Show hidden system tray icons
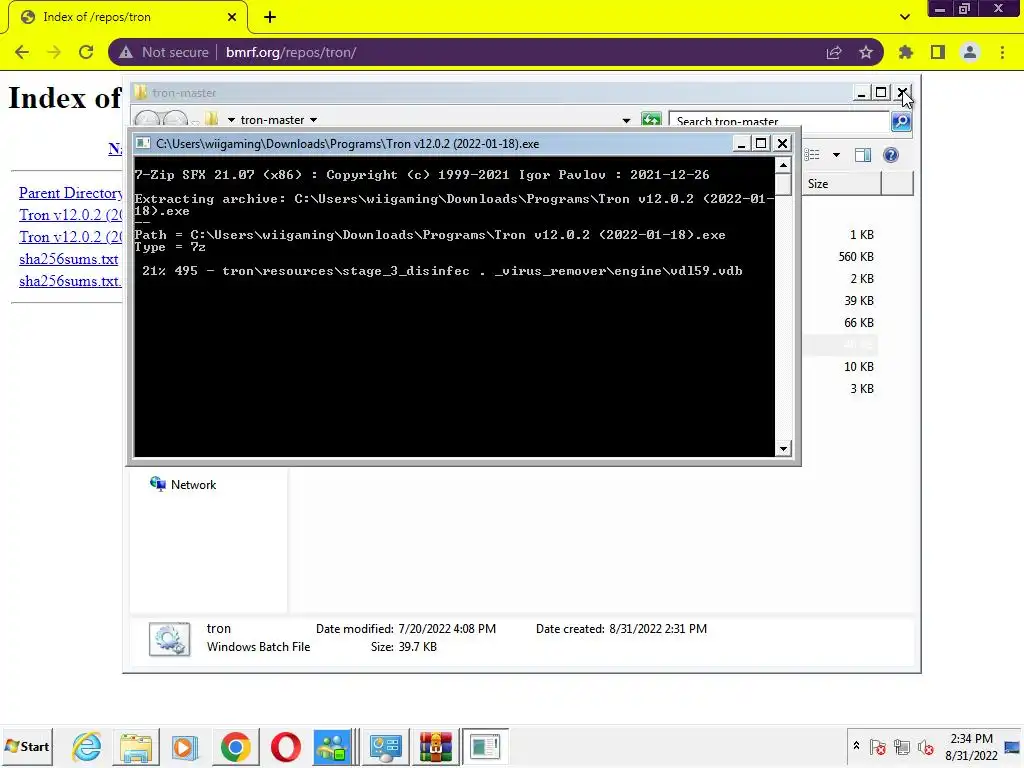Viewport: 1024px width, 768px height. point(856,746)
